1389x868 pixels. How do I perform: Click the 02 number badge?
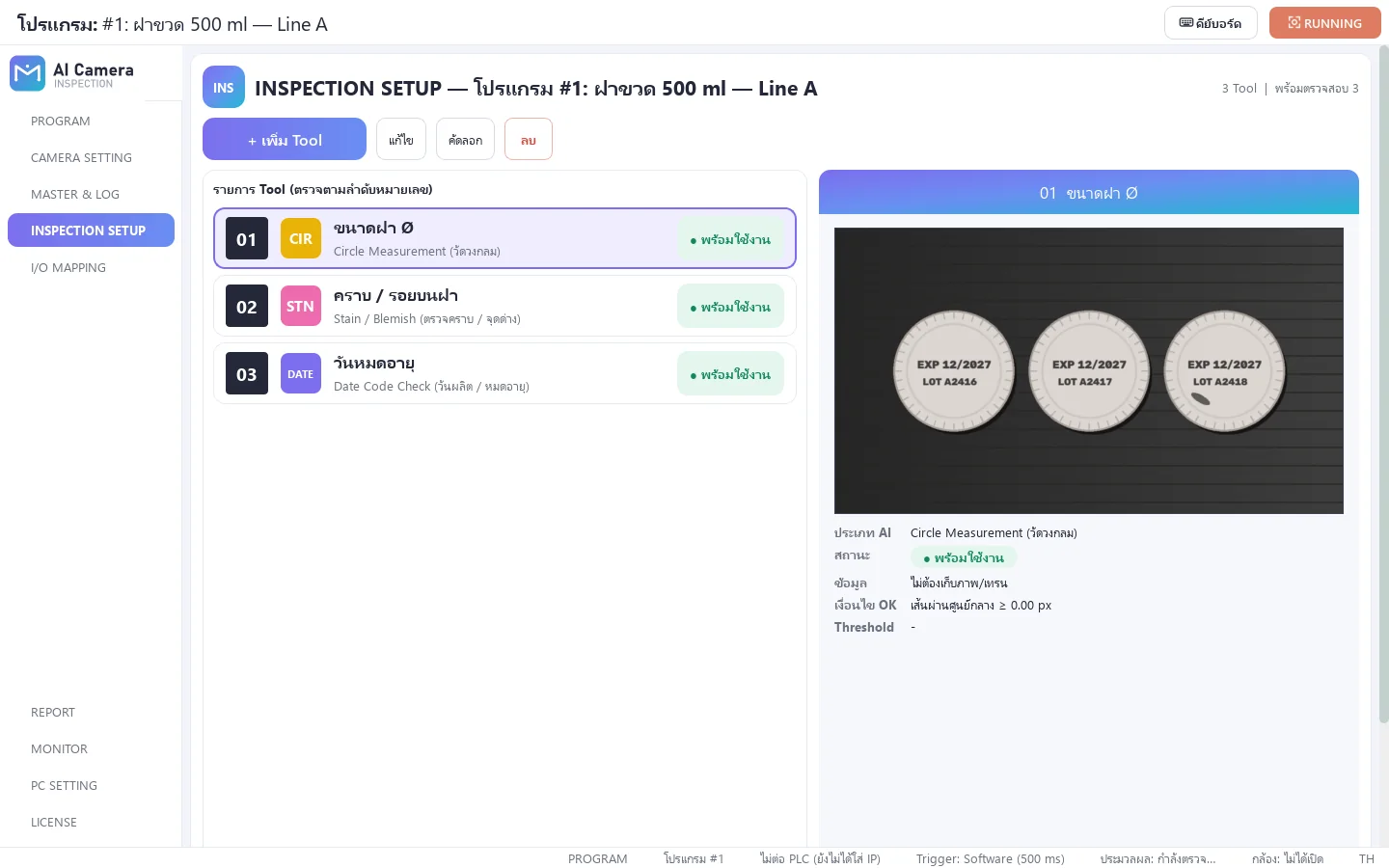pyautogui.click(x=247, y=307)
